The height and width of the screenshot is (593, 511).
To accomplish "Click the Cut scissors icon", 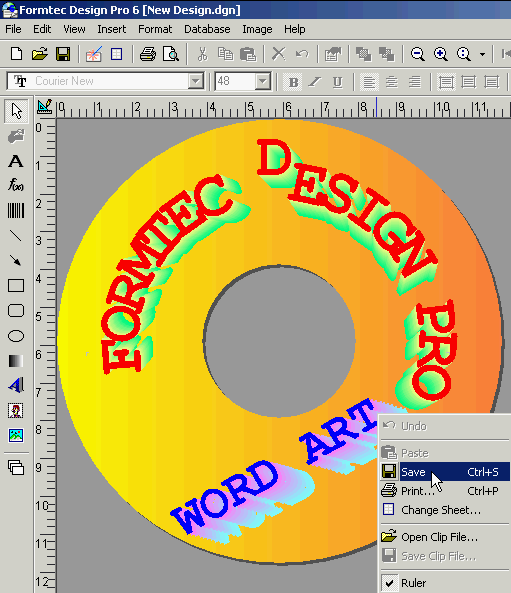I will (x=203, y=54).
